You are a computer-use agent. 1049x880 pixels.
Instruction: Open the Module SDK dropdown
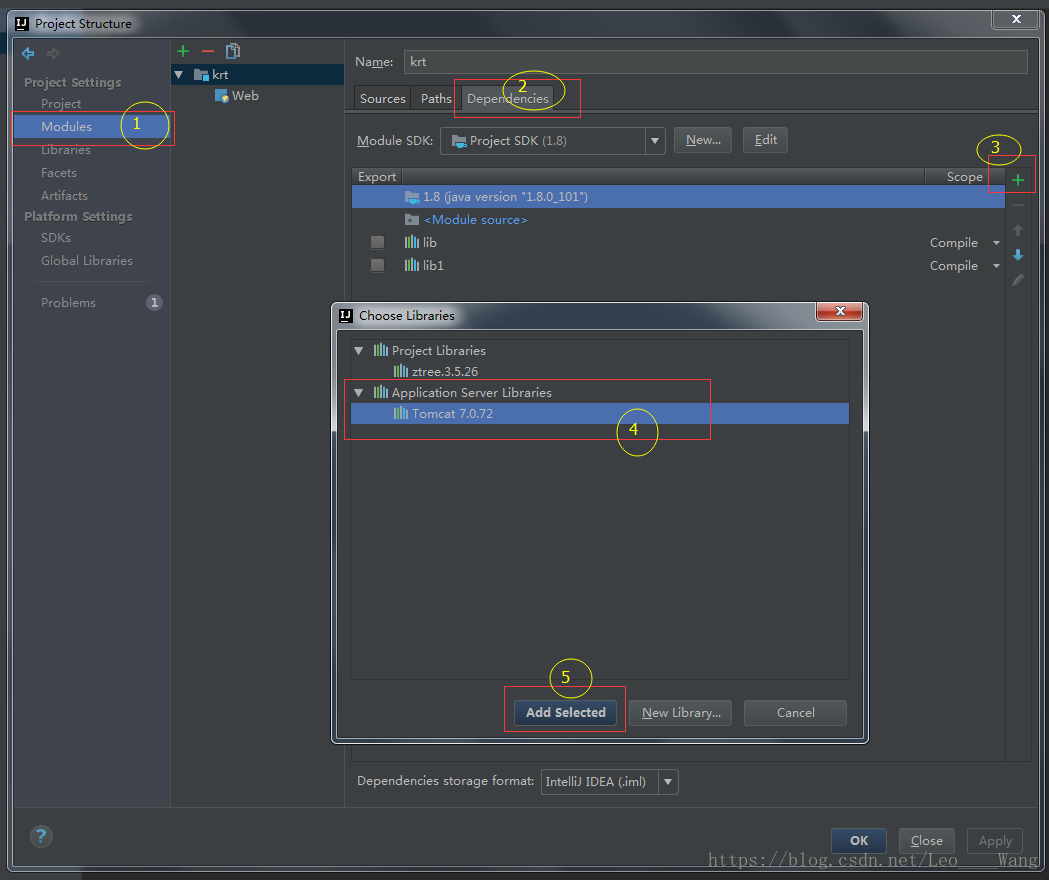click(655, 141)
